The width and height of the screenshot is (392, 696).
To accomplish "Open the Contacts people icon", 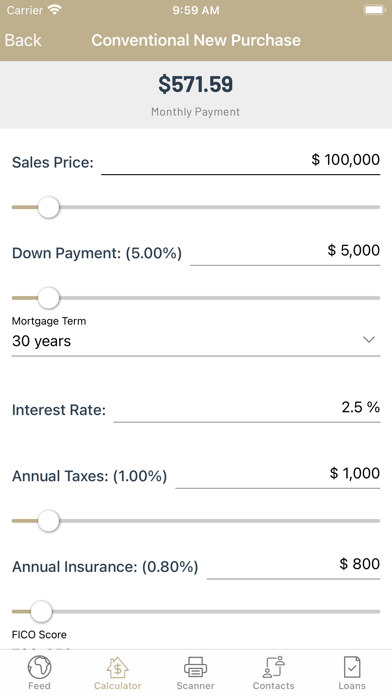I will point(273,667).
